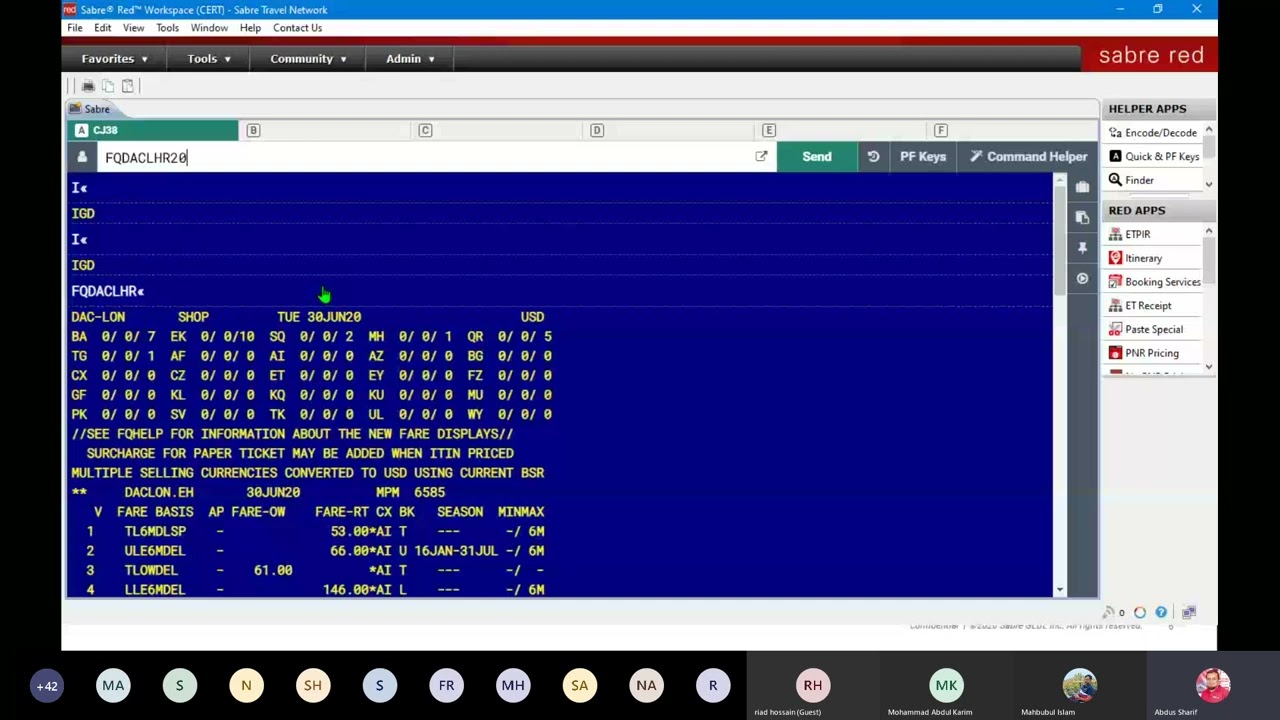Open Quick & PF Keys helper app
1280x720 pixels.
(x=1153, y=157)
